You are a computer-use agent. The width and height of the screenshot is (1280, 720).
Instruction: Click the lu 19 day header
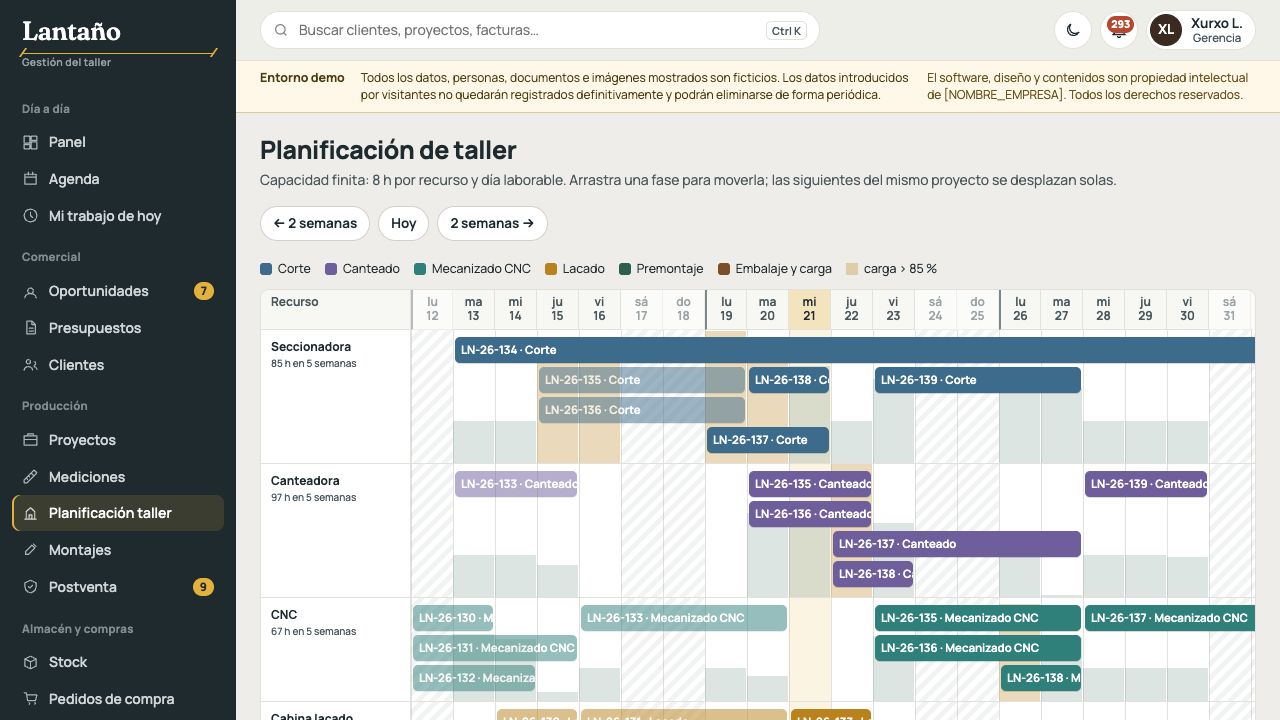pyautogui.click(x=726, y=308)
